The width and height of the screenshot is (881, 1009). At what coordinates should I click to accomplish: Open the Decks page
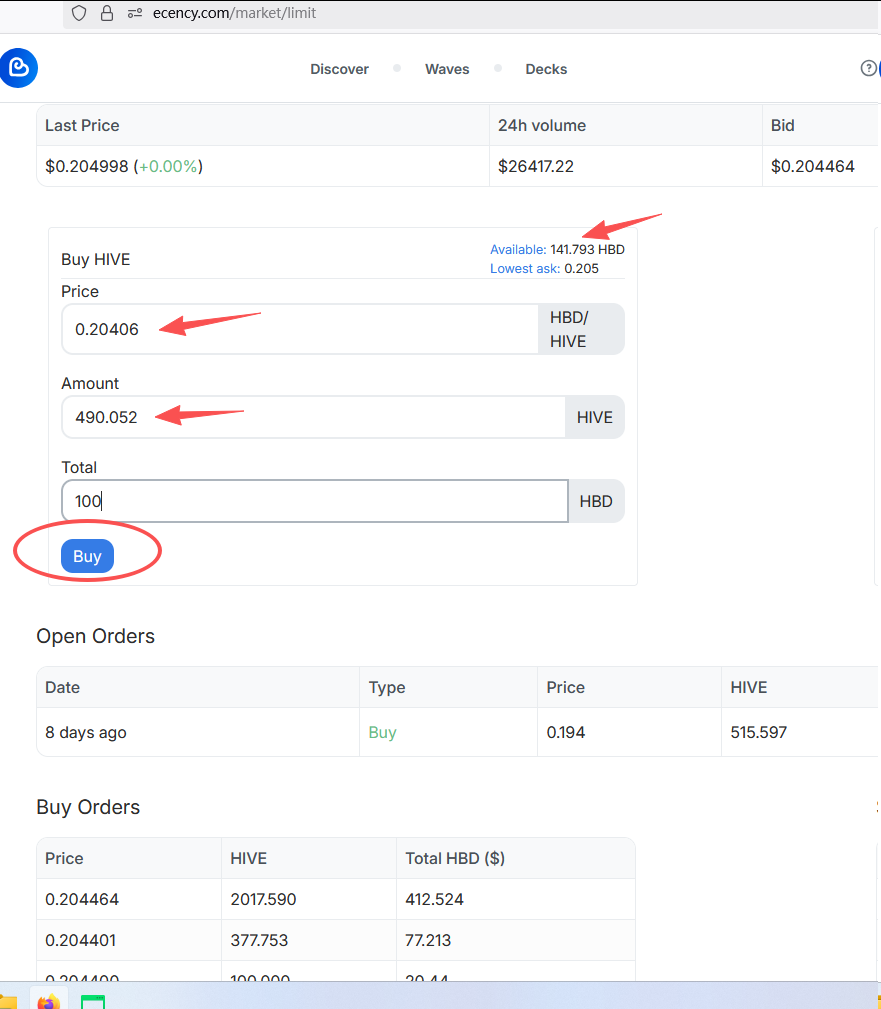coord(546,69)
